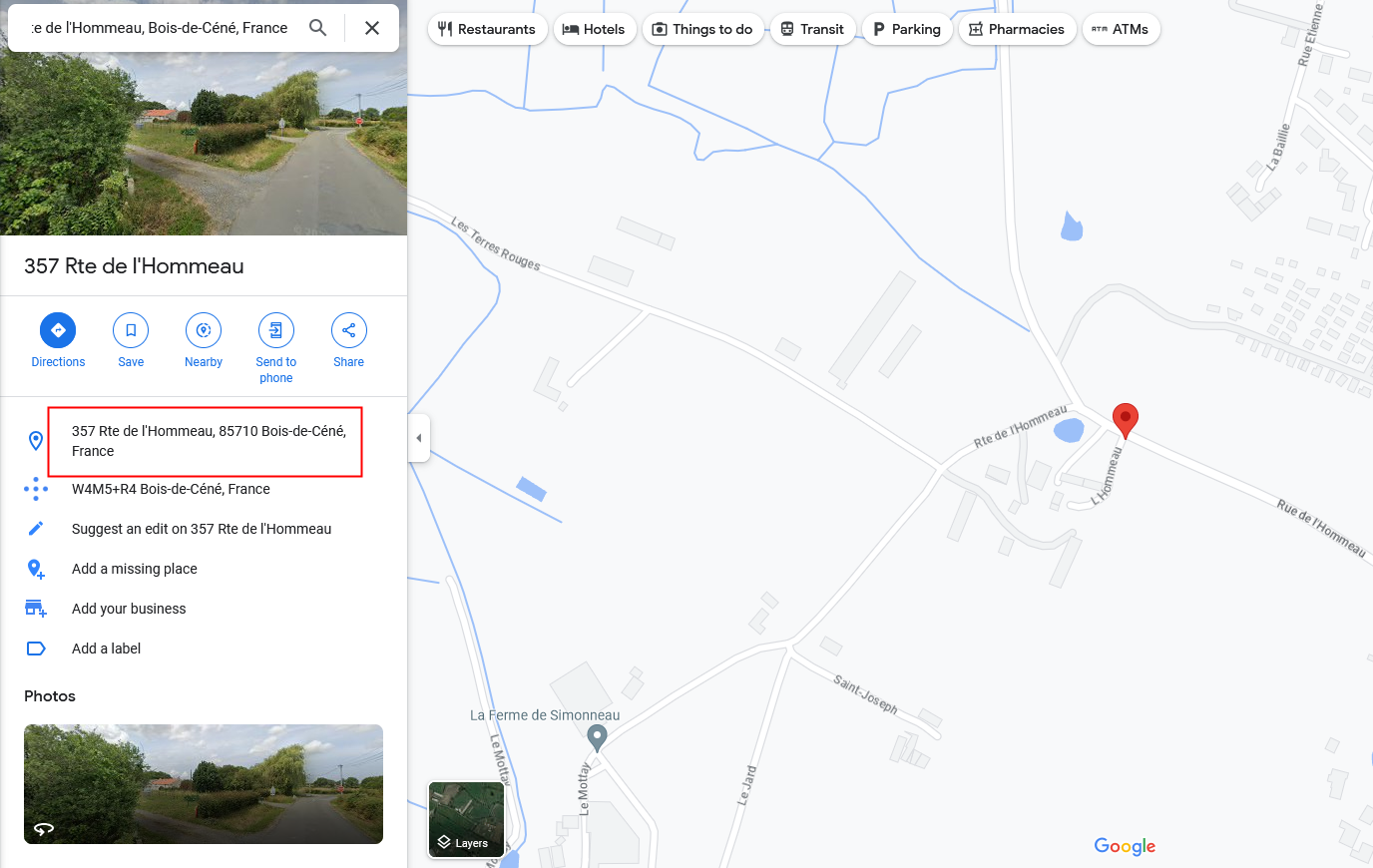
Task: Select the Hotels chip
Action: click(x=594, y=29)
